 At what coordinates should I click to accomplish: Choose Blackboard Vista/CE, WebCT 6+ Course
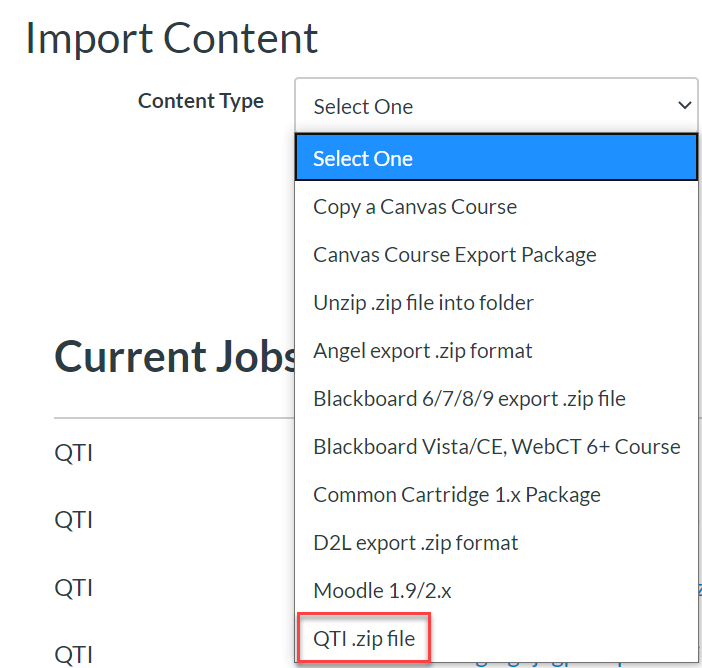click(x=496, y=447)
